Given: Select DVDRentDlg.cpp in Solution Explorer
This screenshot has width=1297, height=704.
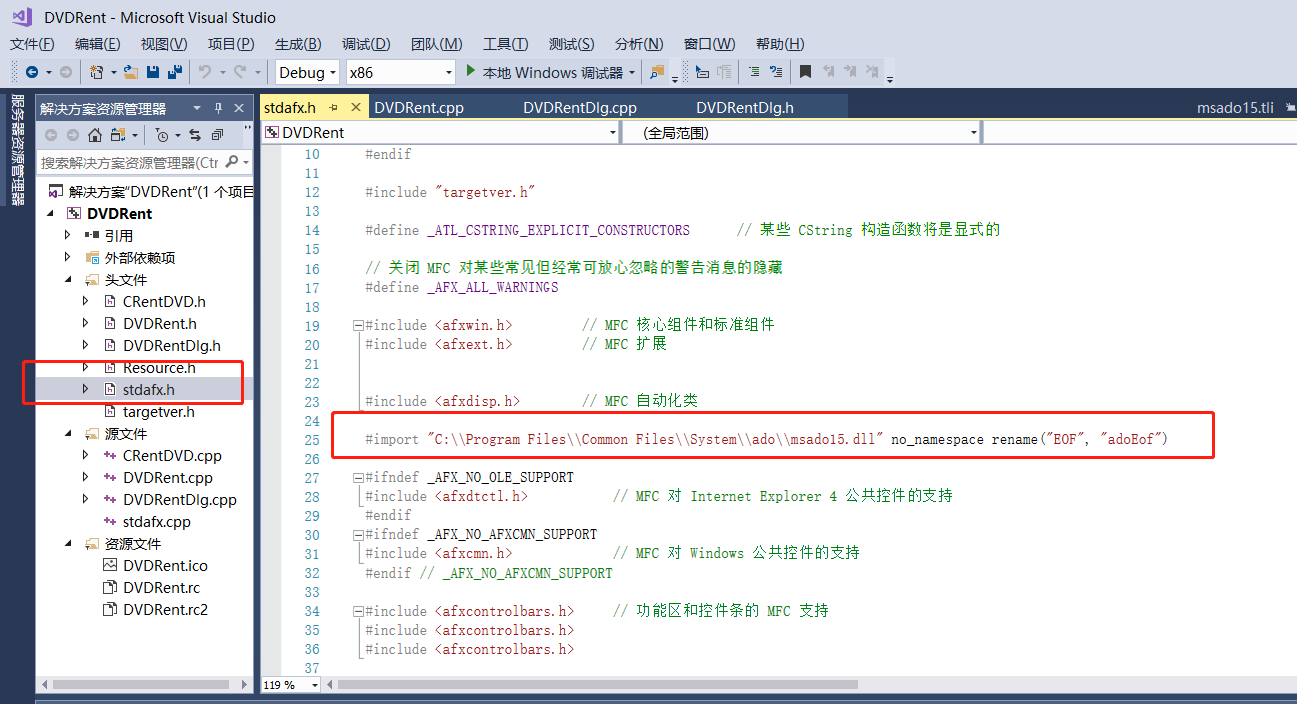Looking at the screenshot, I should pyautogui.click(x=180, y=500).
